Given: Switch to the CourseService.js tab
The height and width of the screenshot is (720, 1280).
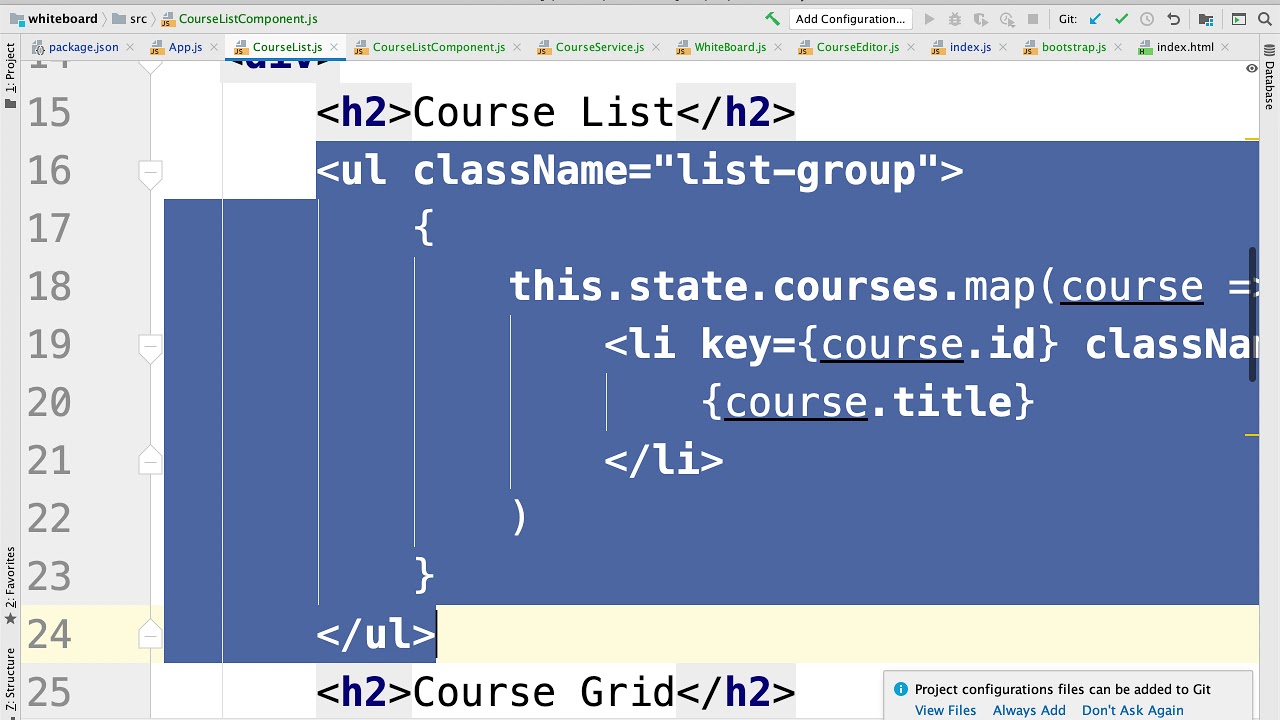Looking at the screenshot, I should tap(599, 47).
